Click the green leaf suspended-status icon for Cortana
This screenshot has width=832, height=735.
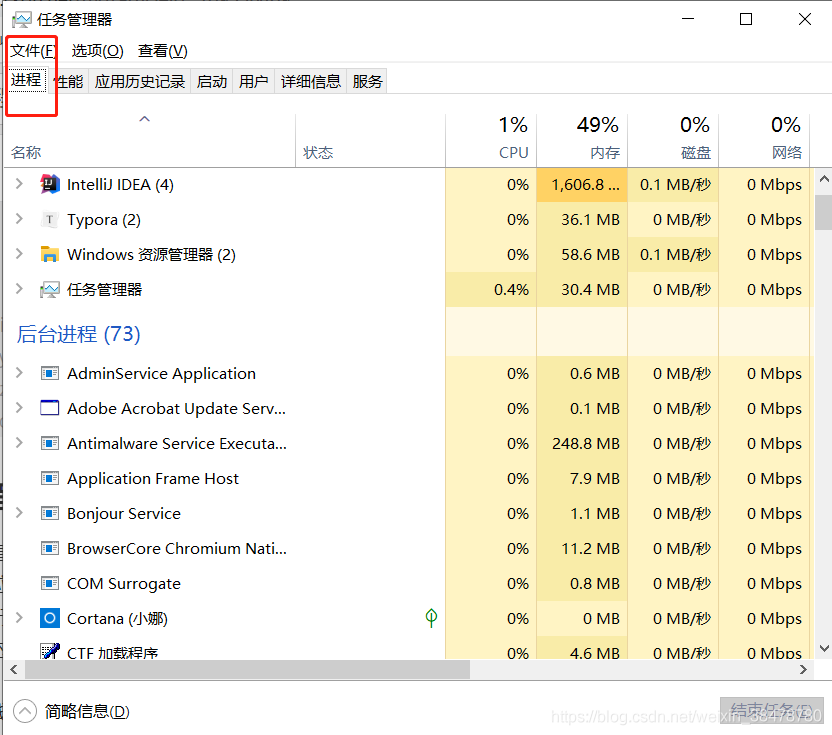click(x=431, y=618)
